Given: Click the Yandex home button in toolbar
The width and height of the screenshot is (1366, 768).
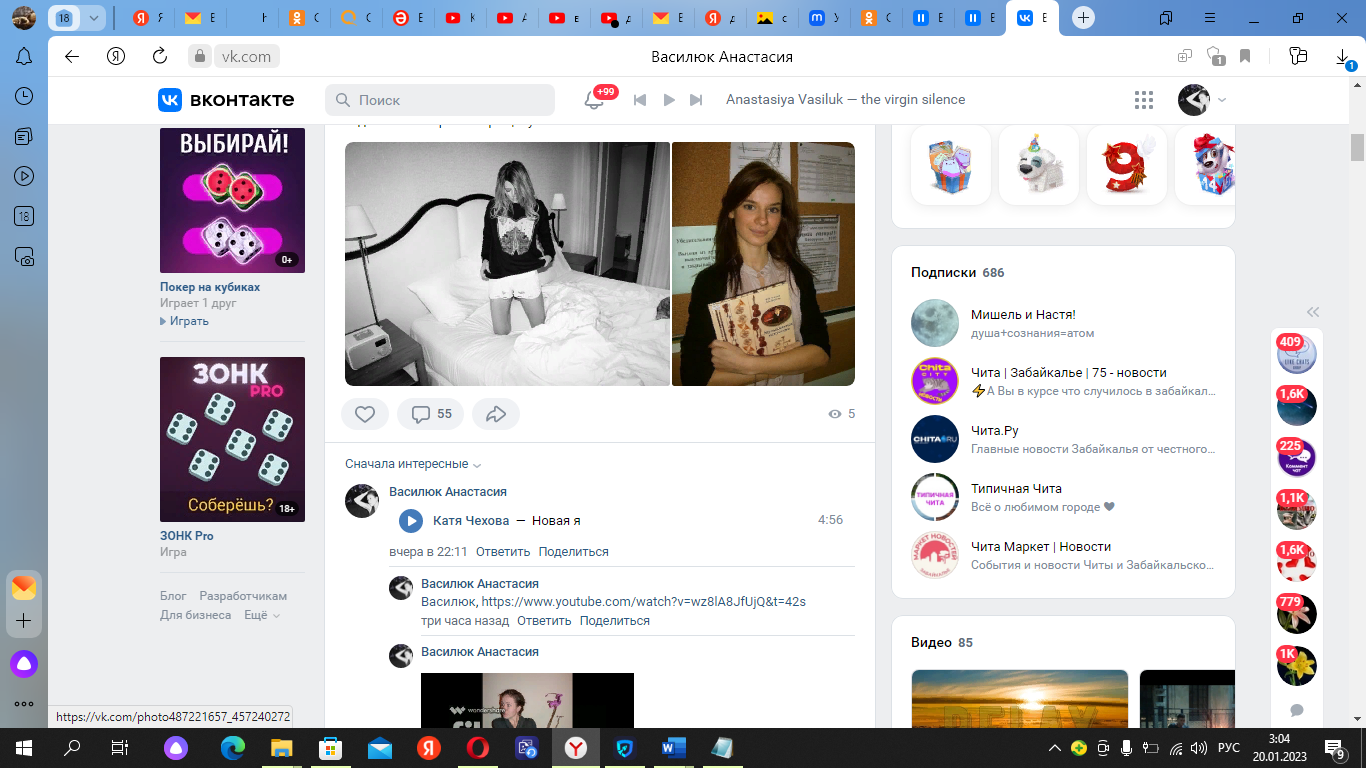Looking at the screenshot, I should tap(116, 57).
